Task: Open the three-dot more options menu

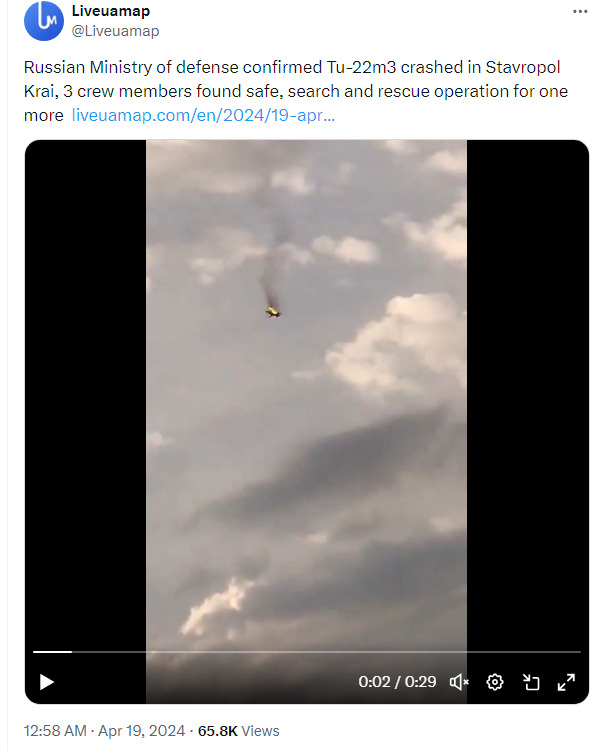Action: [580, 11]
